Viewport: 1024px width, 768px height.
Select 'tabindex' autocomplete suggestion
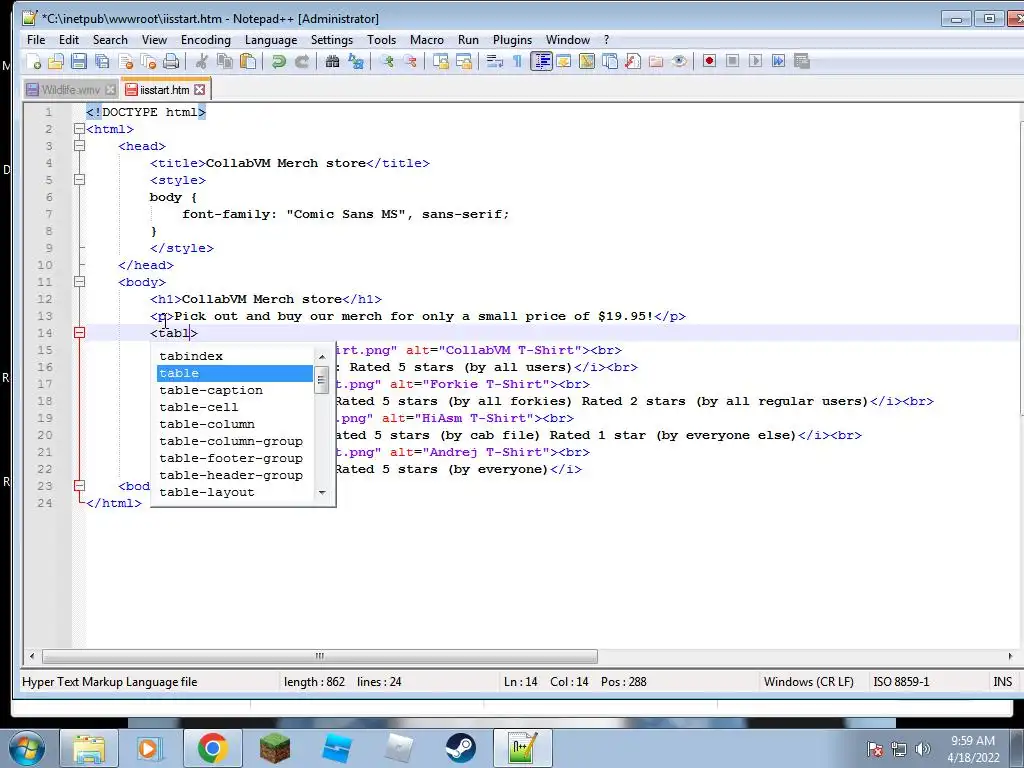(x=235, y=356)
